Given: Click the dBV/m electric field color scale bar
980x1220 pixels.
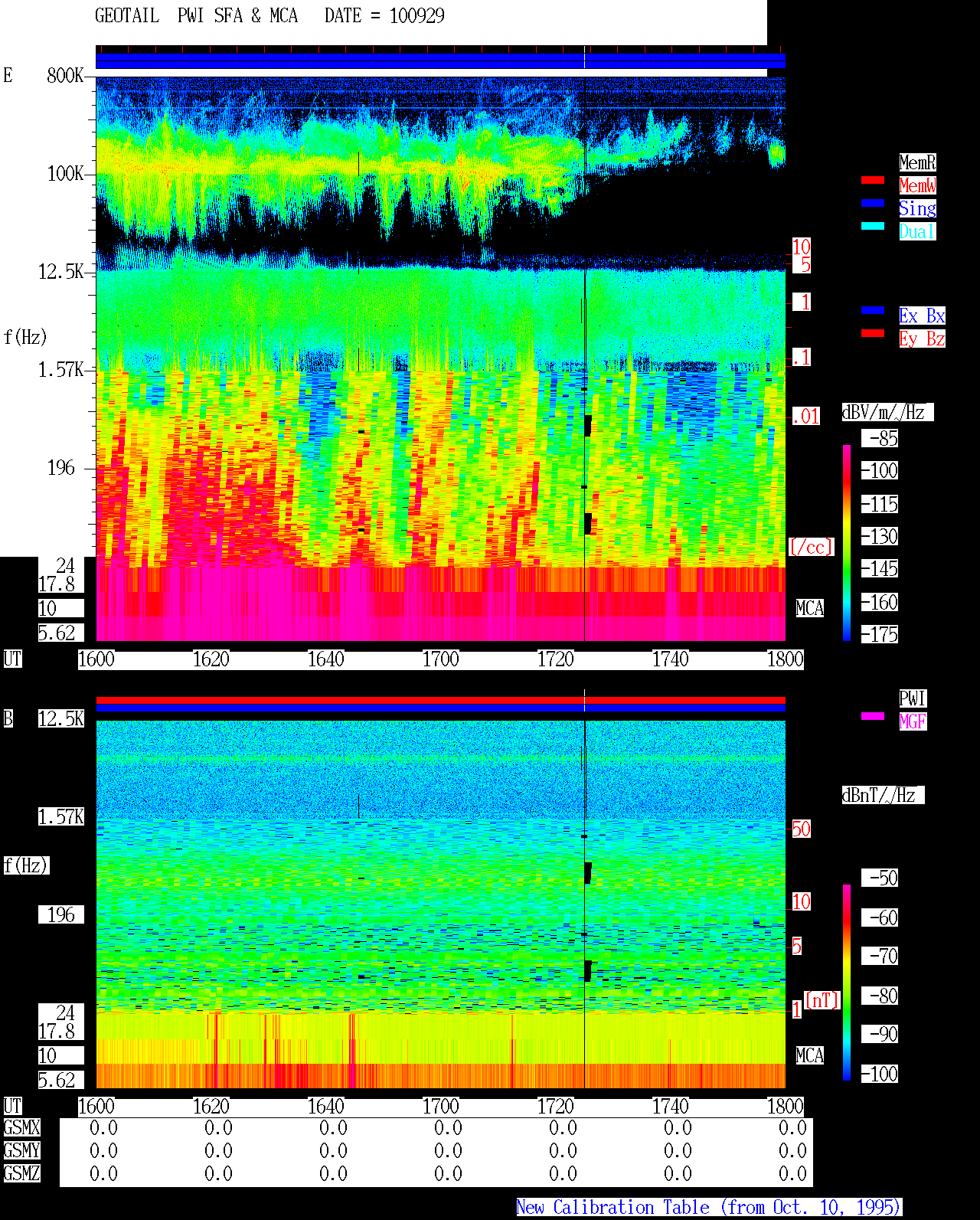Looking at the screenshot, I should pyautogui.click(x=847, y=542).
